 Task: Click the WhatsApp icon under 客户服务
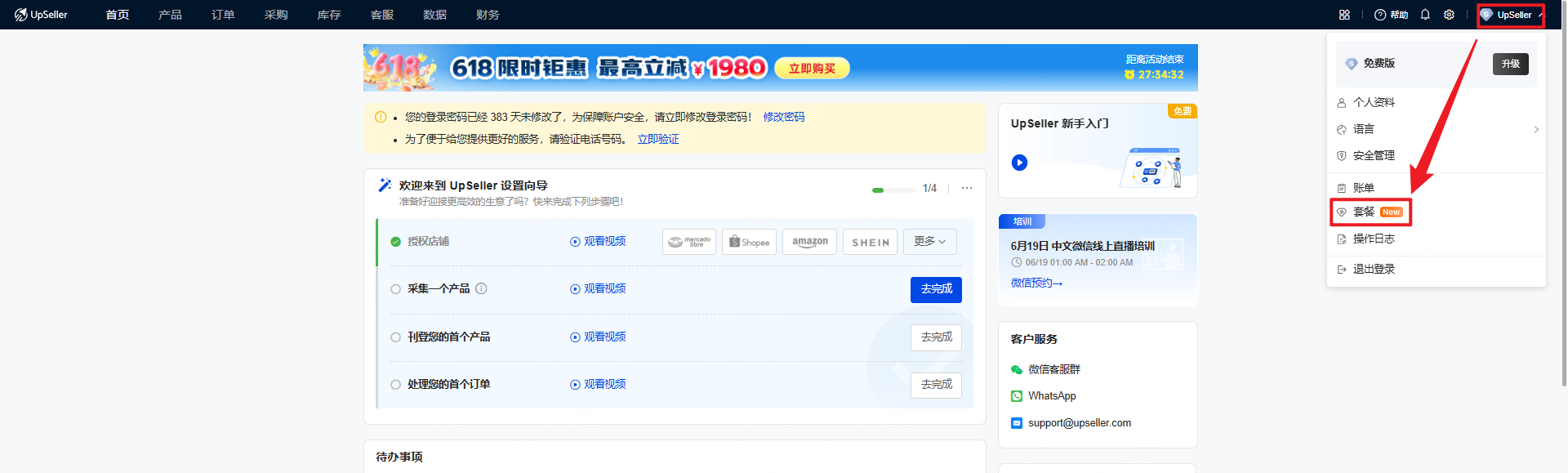tap(1017, 396)
